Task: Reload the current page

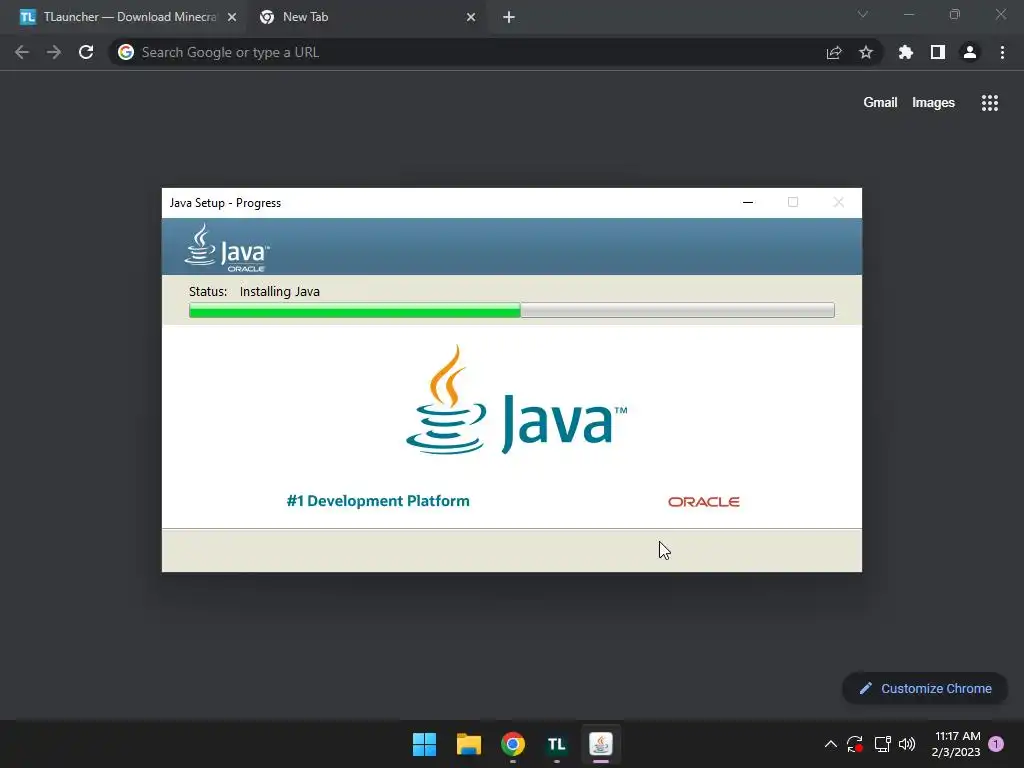Action: pyautogui.click(x=86, y=52)
